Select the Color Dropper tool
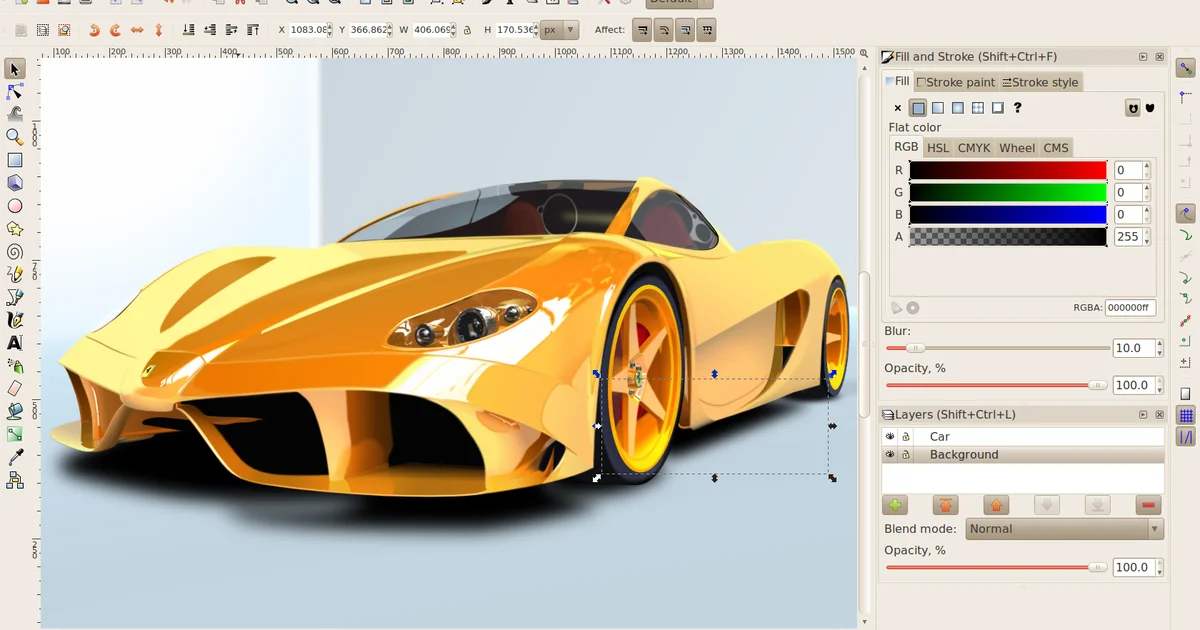This screenshot has height=630, width=1200. (x=14, y=457)
